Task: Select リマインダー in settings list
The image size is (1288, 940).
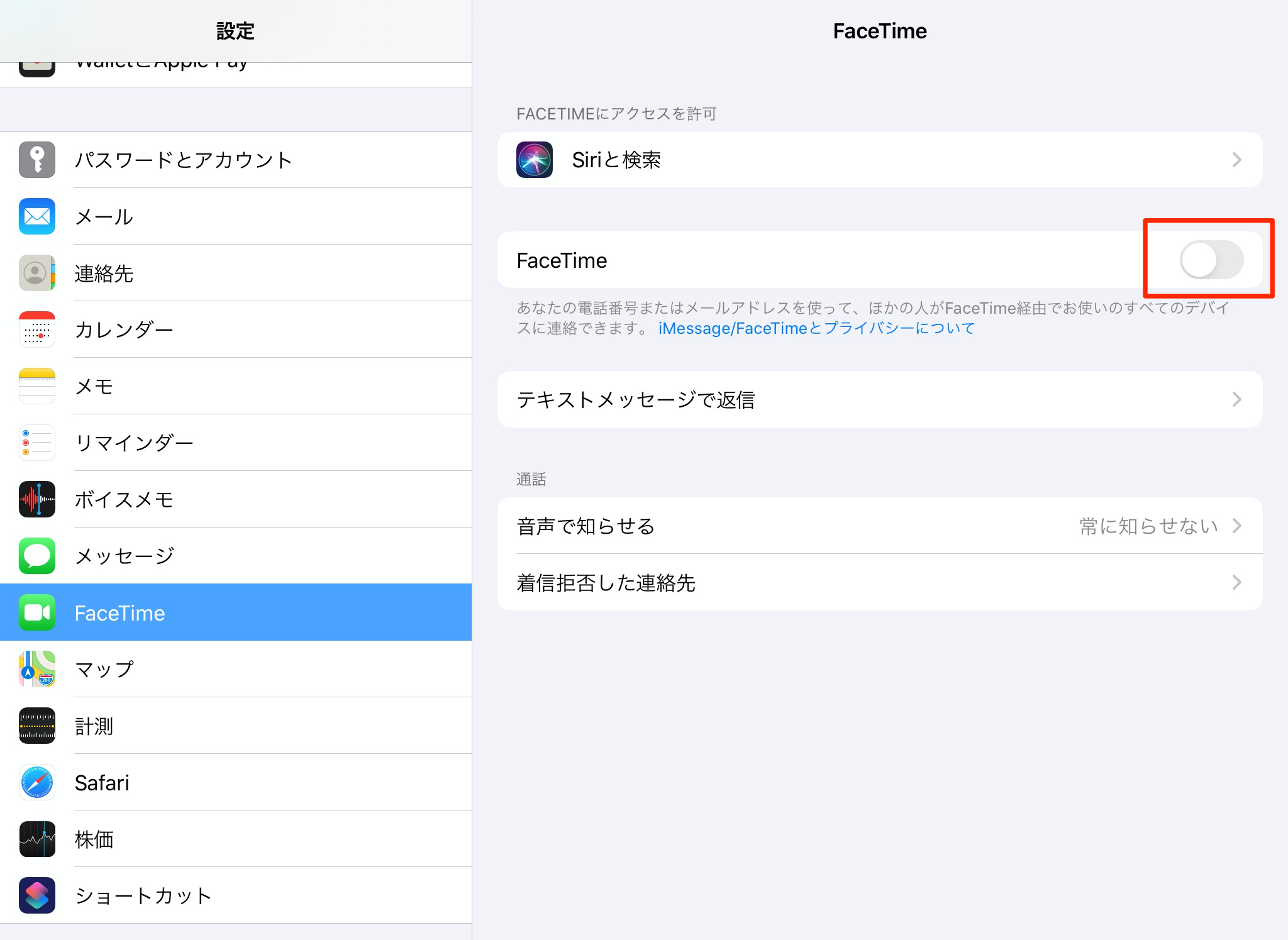Action: [x=236, y=443]
